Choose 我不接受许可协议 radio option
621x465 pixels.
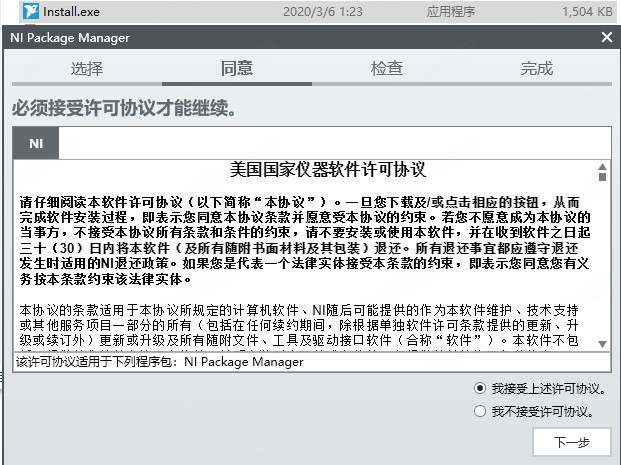(482, 411)
